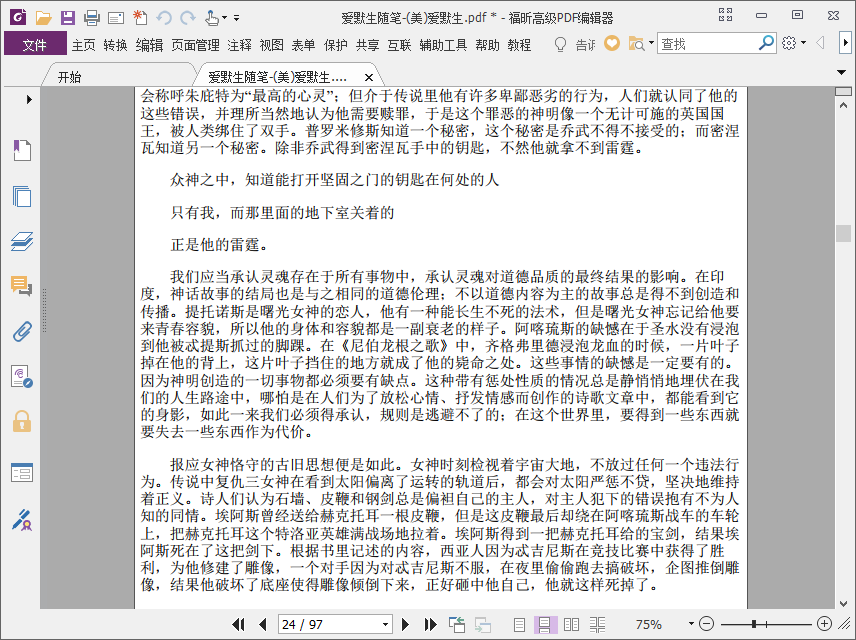Click the 告诉 tell-me text
This screenshot has height=640, width=856.
[x=585, y=45]
